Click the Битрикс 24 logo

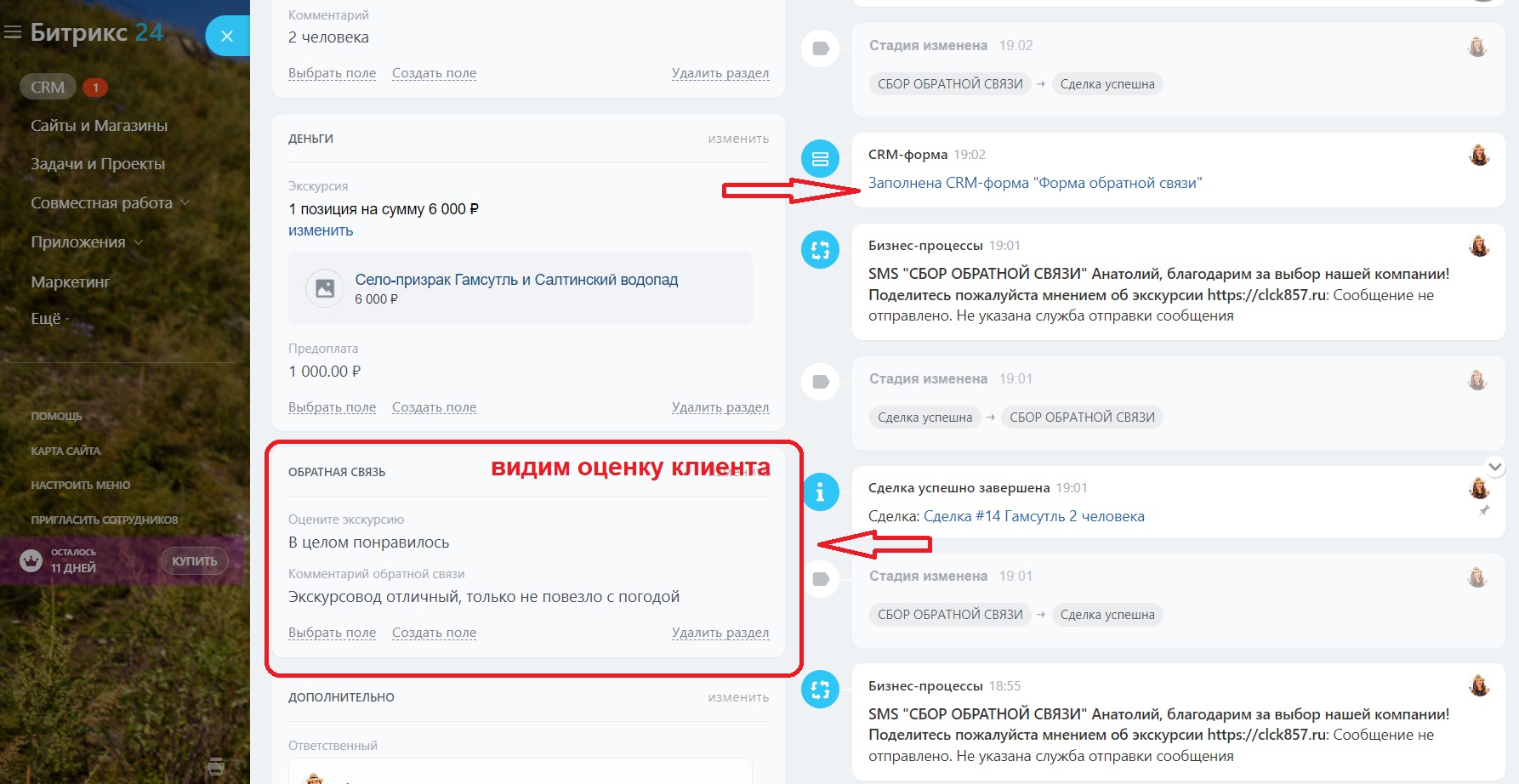[x=97, y=32]
